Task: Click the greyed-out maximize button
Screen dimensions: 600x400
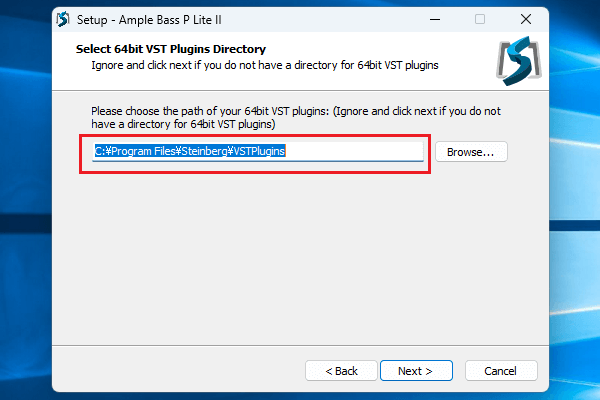Action: [480, 19]
